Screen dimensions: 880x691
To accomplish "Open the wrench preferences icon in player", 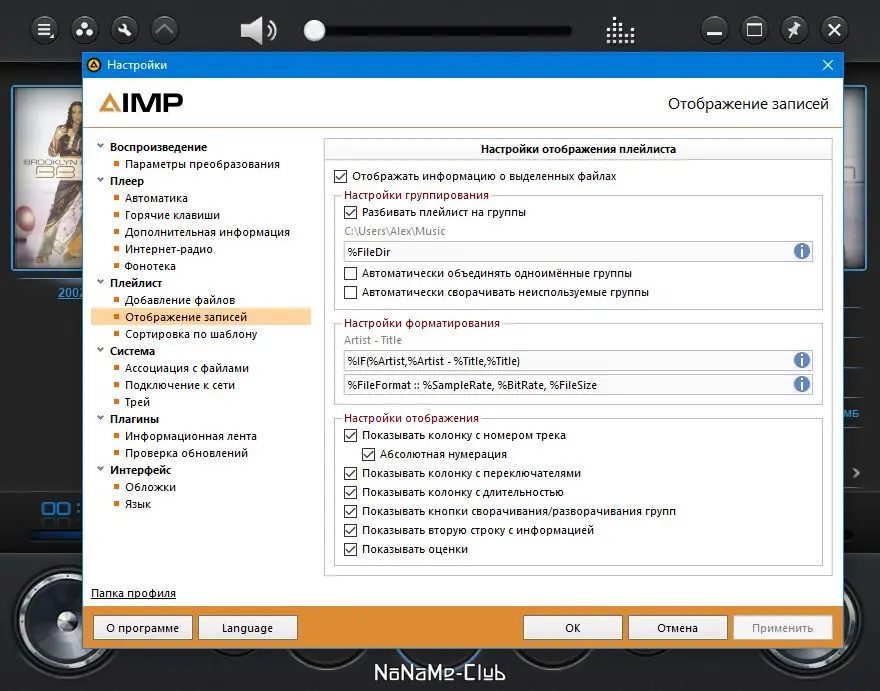I will click(125, 29).
